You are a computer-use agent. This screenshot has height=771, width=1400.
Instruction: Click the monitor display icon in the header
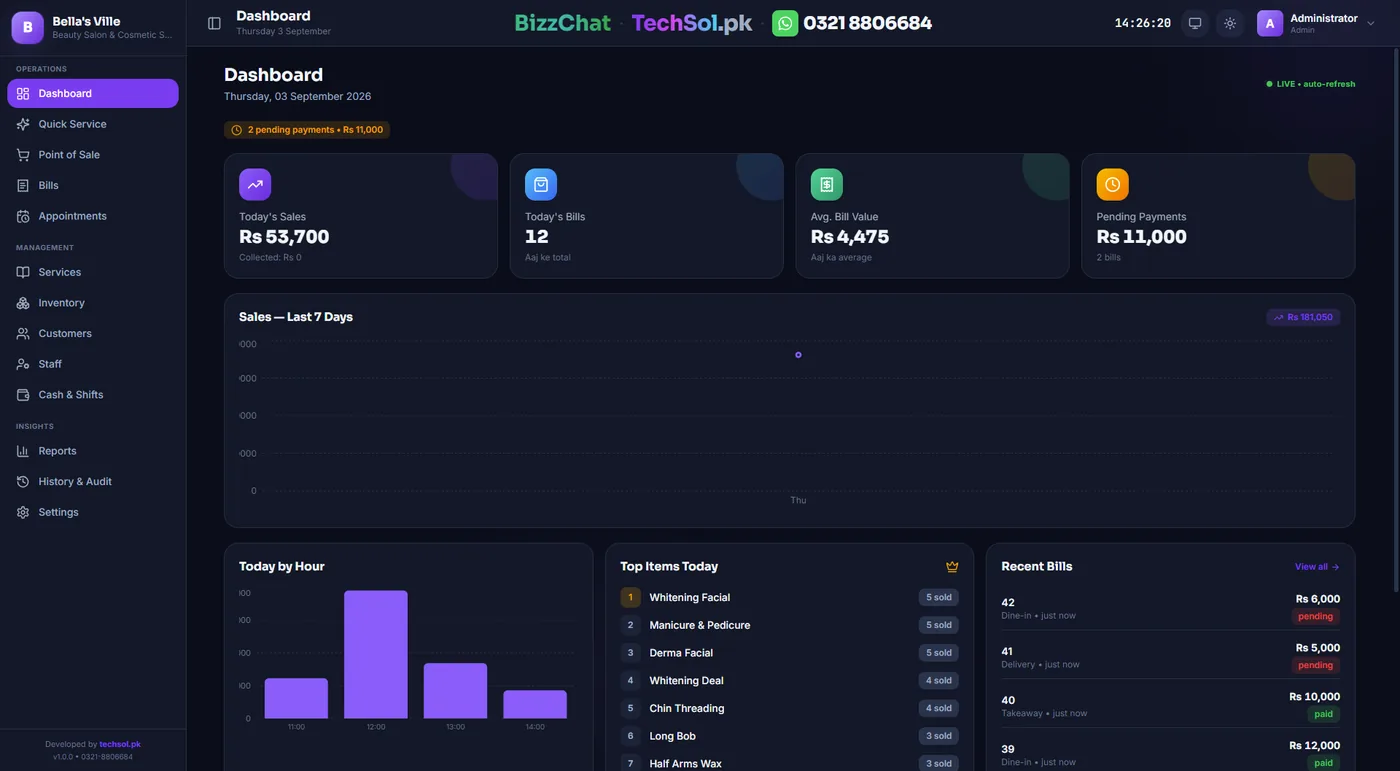1194,23
